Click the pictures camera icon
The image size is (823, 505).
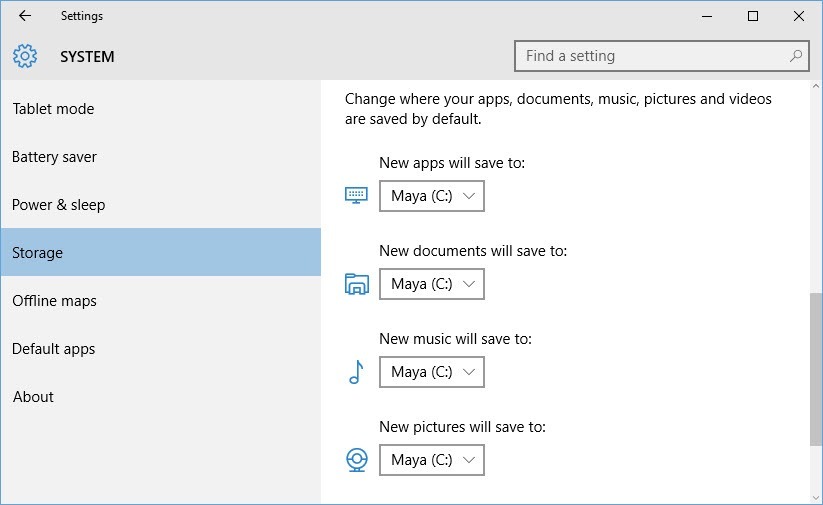357,460
